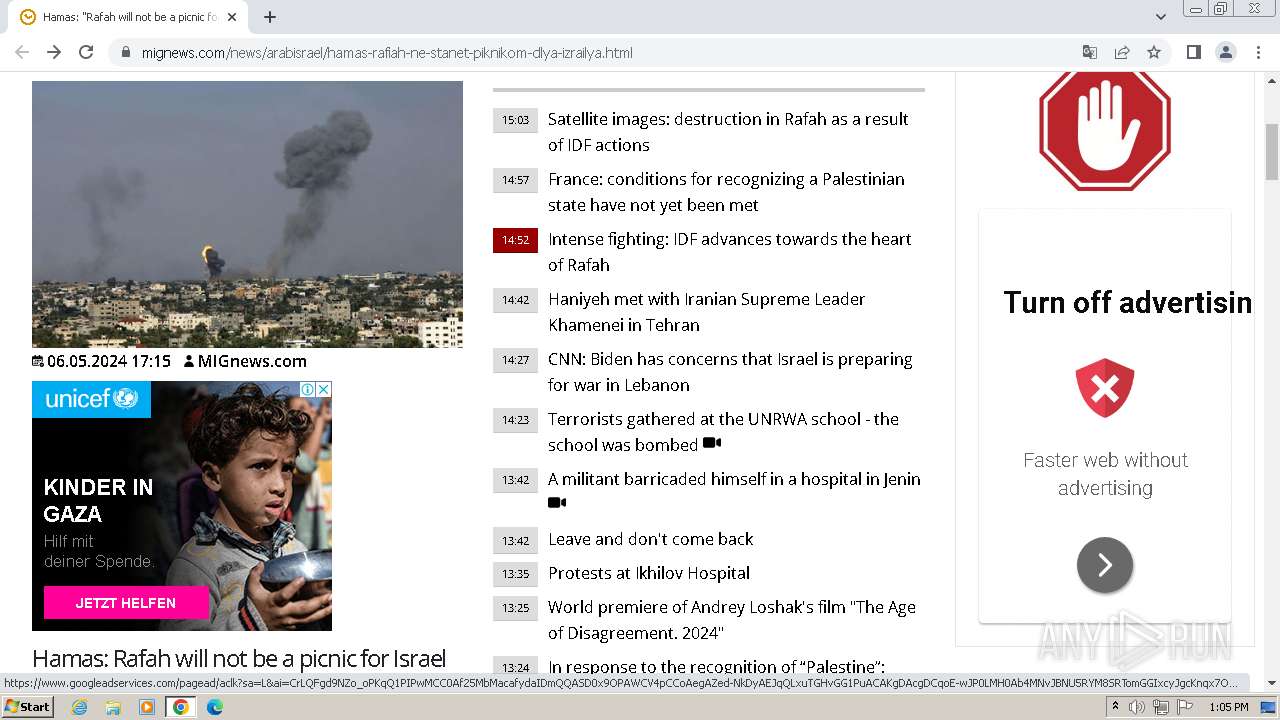Launch Internet Explorer from the taskbar

coord(79,707)
